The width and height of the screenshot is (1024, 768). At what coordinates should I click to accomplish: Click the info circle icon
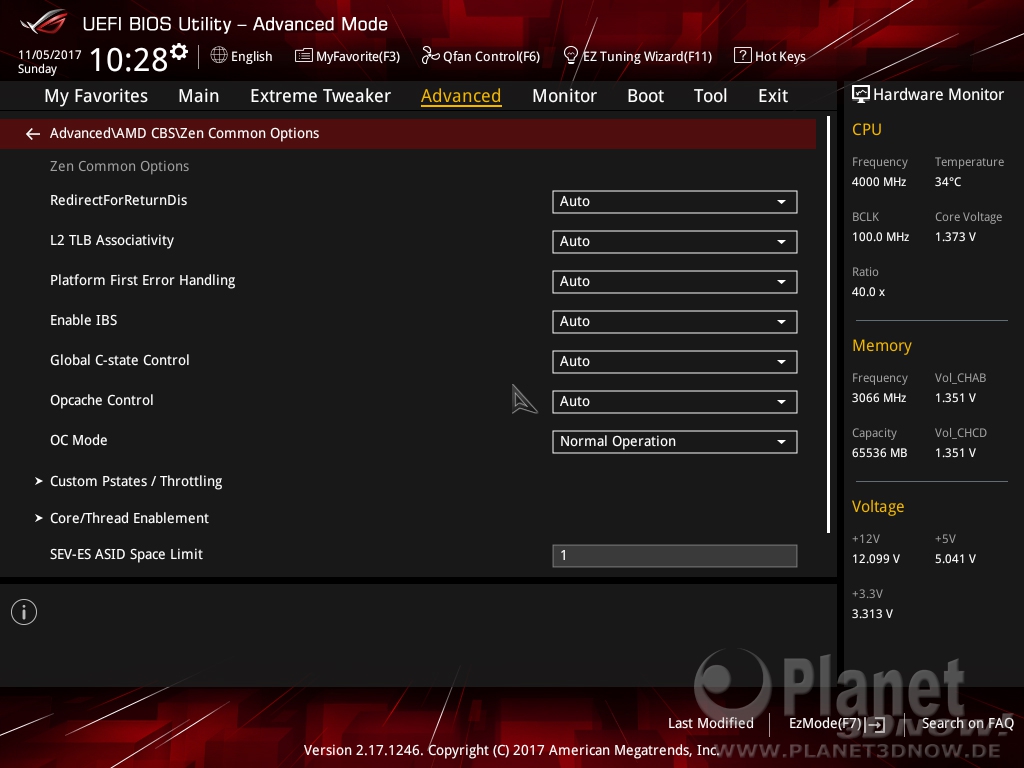pos(24,612)
